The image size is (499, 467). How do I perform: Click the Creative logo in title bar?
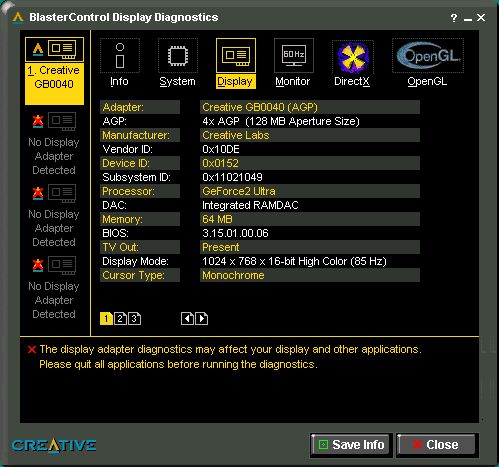click(18, 17)
